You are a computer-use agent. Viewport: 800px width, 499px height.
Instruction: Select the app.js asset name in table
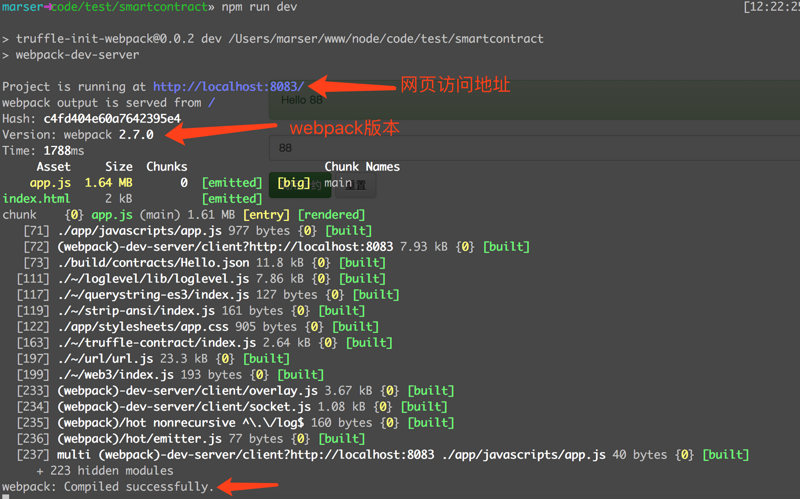click(x=50, y=183)
